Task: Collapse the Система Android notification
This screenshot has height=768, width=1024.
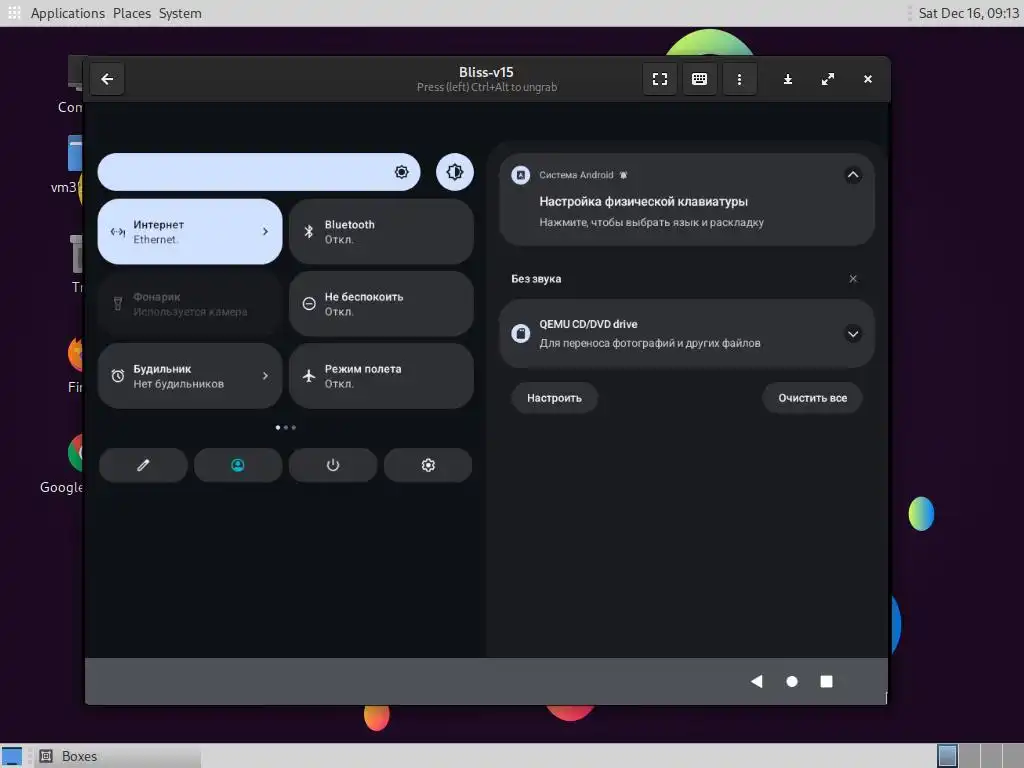Action: point(853,175)
